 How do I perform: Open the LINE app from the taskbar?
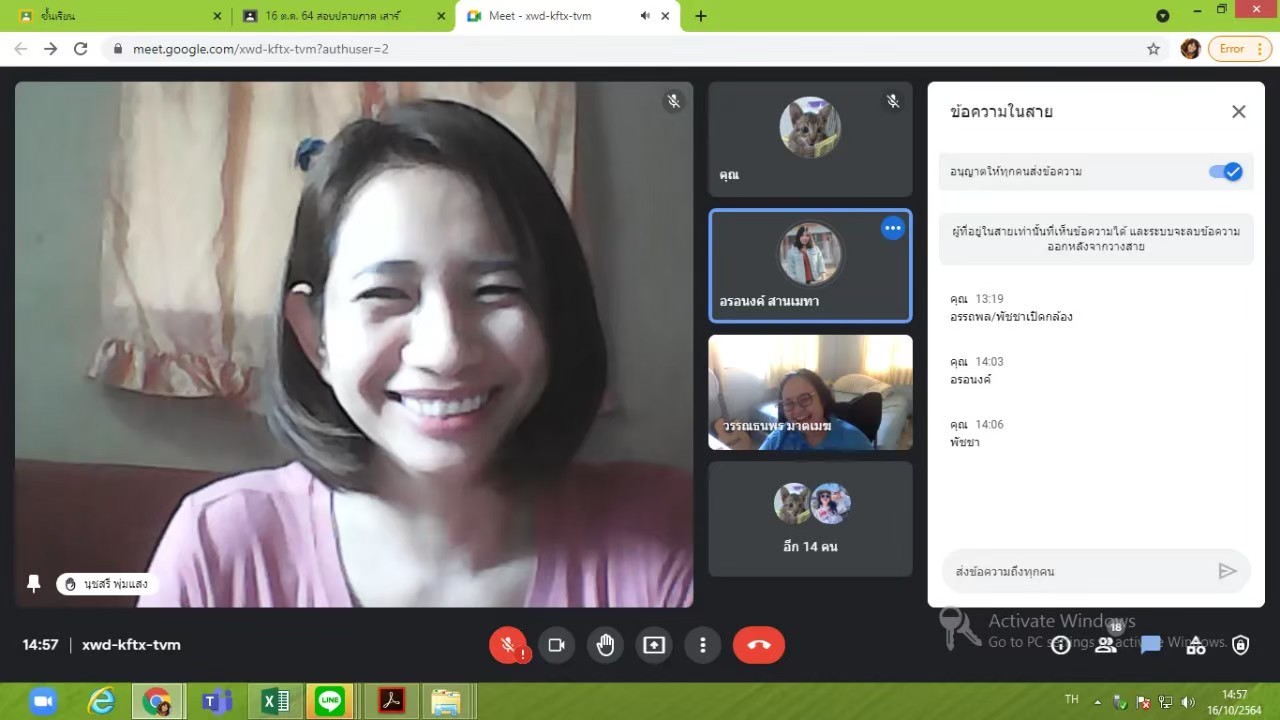[x=330, y=702]
